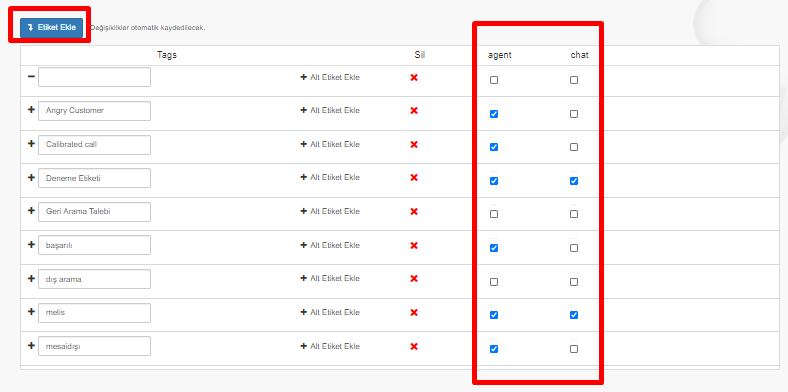Edit the melis tag name field
Screen dimensions: 788x392
pyautogui.click(x=94, y=313)
